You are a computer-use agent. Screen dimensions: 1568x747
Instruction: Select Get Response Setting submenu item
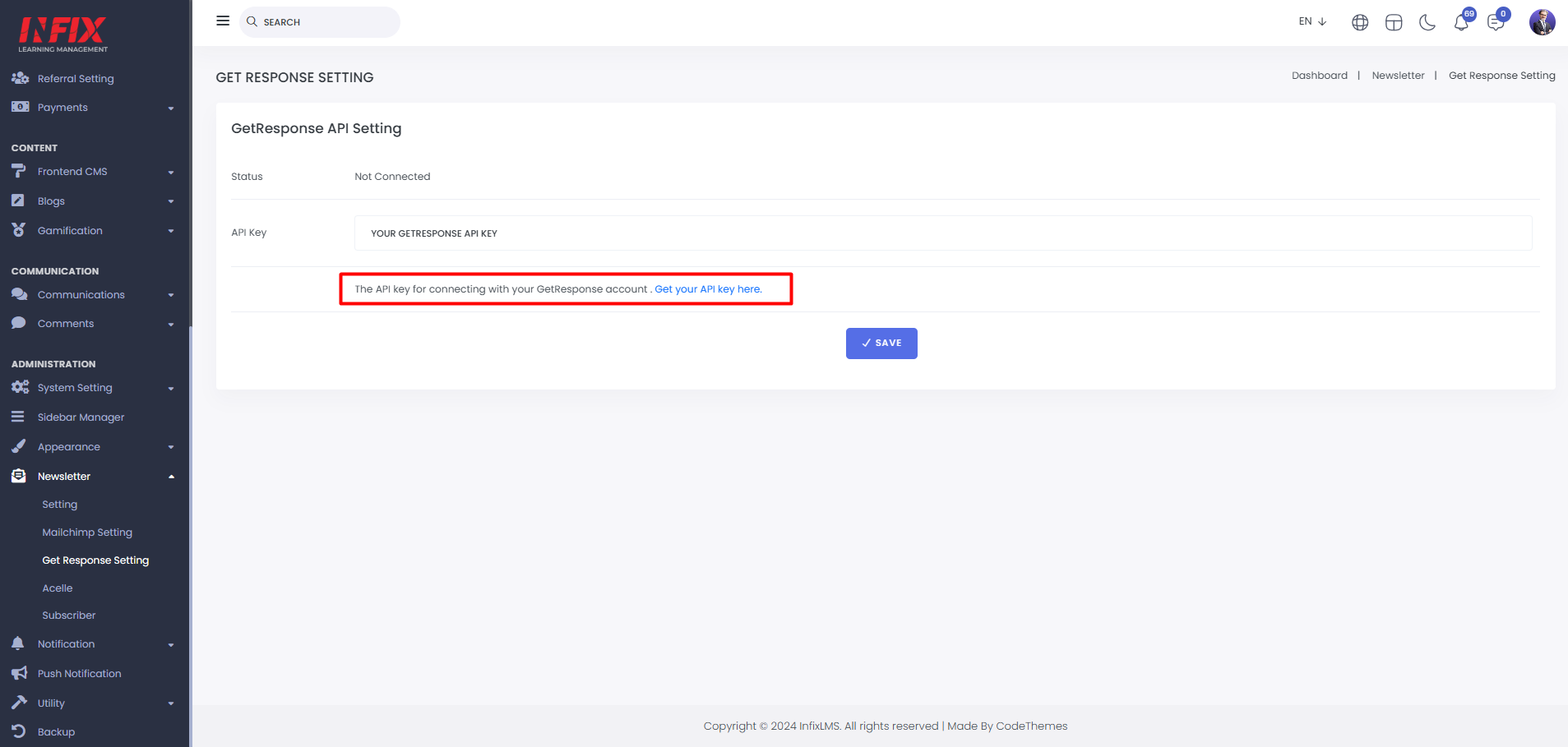tap(95, 560)
